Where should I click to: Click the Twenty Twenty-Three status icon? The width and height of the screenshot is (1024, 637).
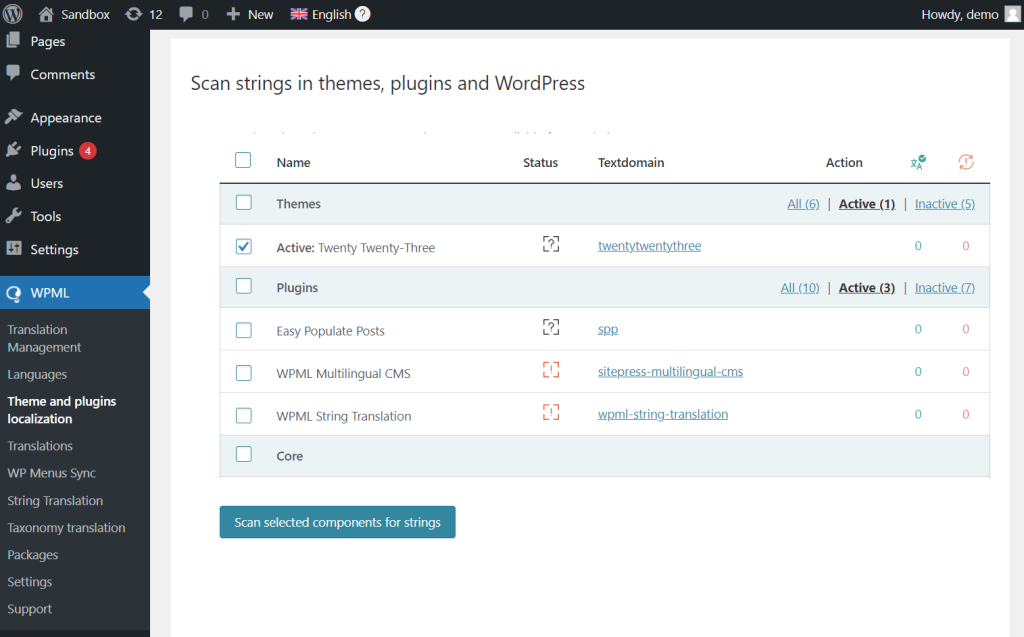tap(551, 245)
